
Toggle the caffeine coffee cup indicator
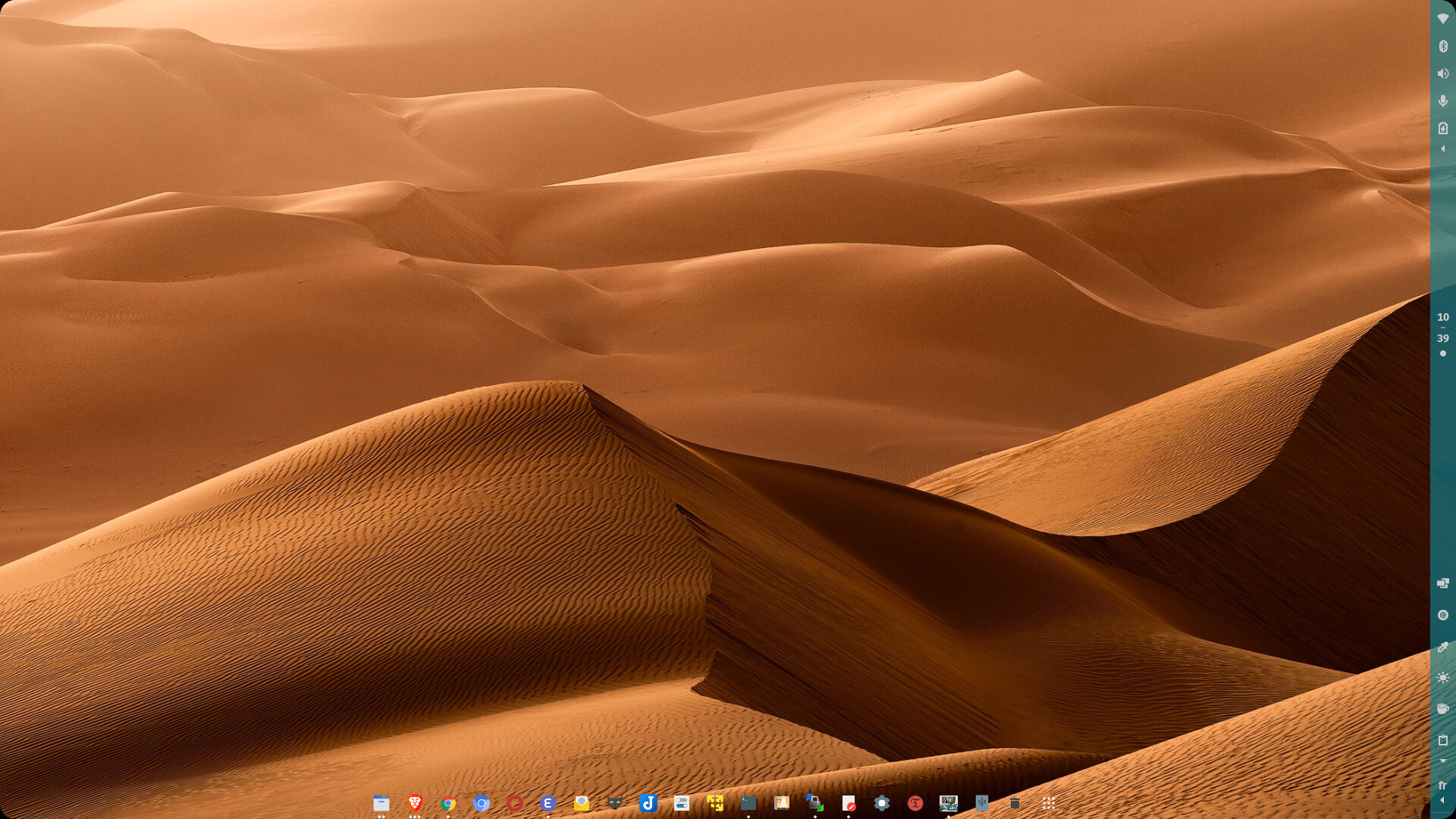click(1443, 709)
